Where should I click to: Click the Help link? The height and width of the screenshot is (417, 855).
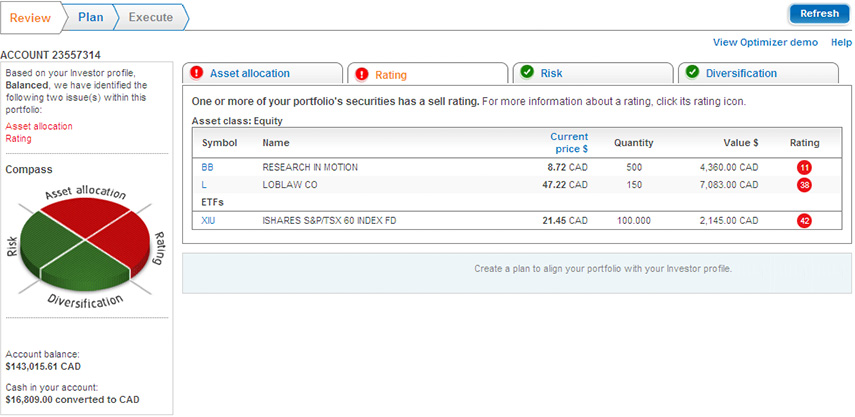[841, 42]
